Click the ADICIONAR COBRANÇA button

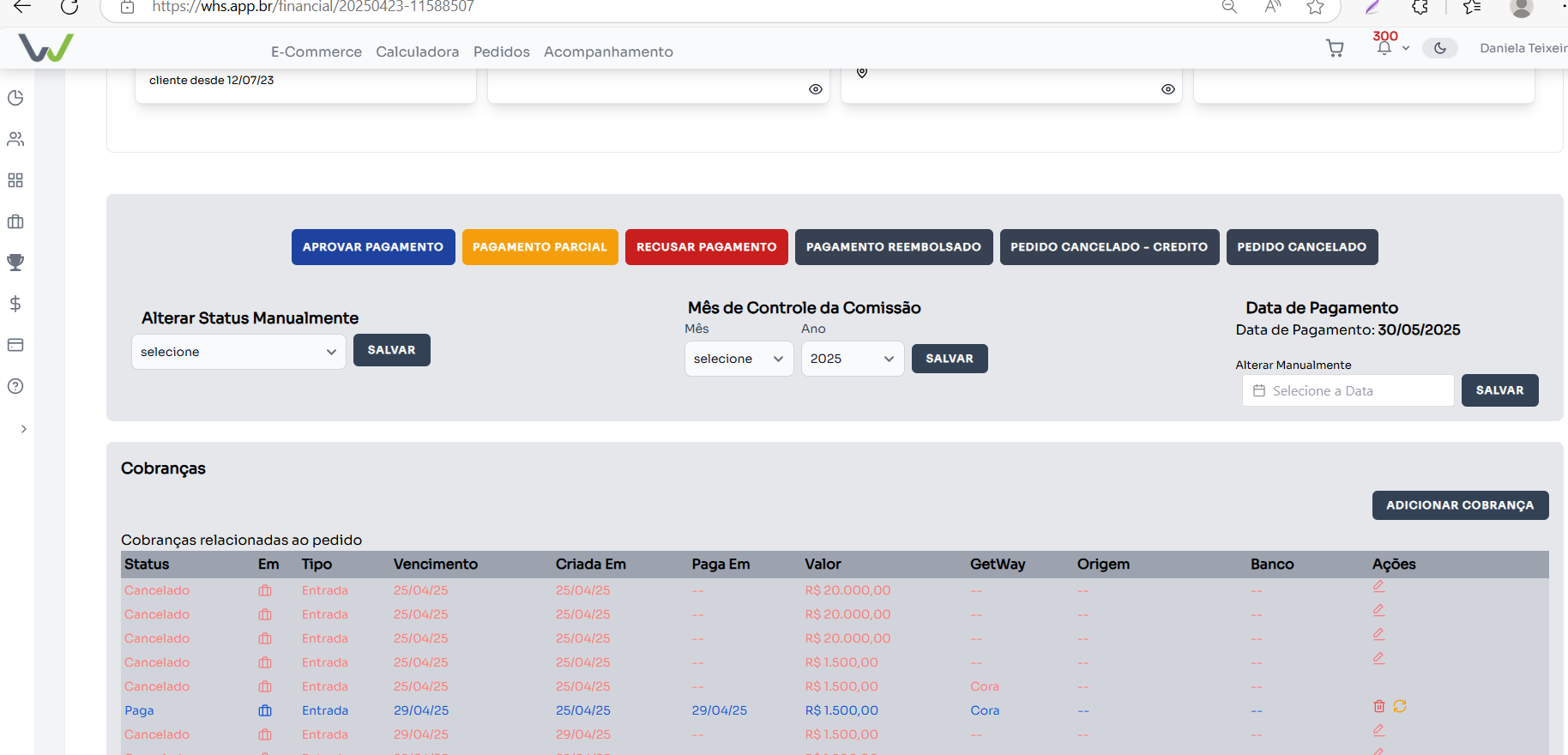[1460, 505]
